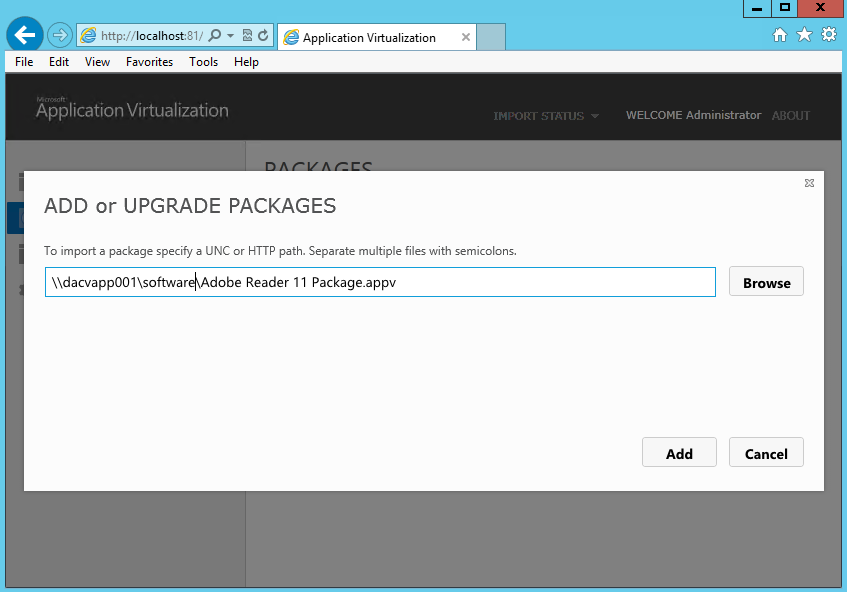Viewport: 847px width, 592px height.
Task: Open the Edit menu
Action: pyautogui.click(x=59, y=62)
